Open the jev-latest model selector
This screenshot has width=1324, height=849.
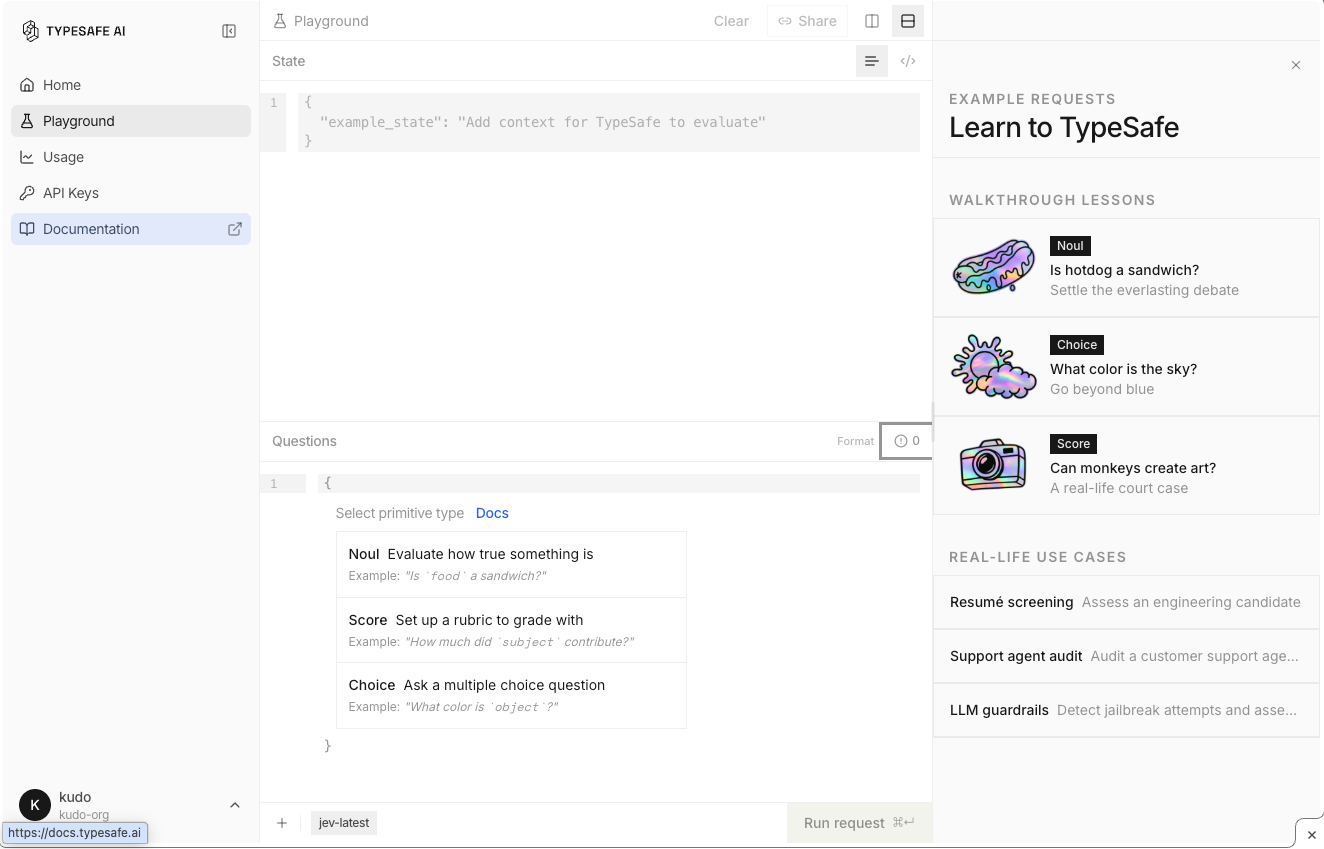[x=344, y=823]
